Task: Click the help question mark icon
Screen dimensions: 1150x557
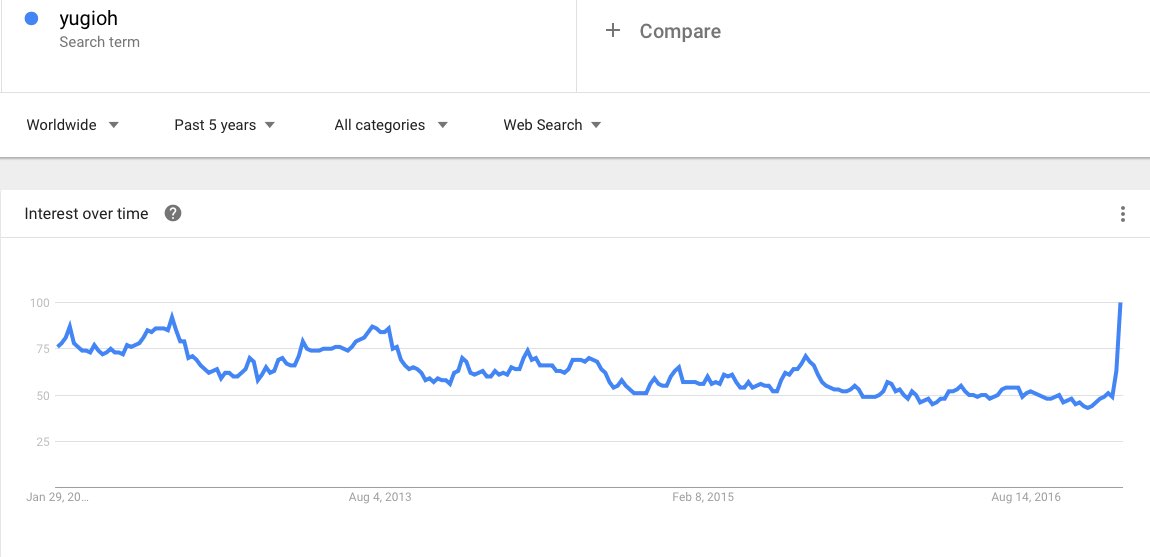Action: click(173, 213)
